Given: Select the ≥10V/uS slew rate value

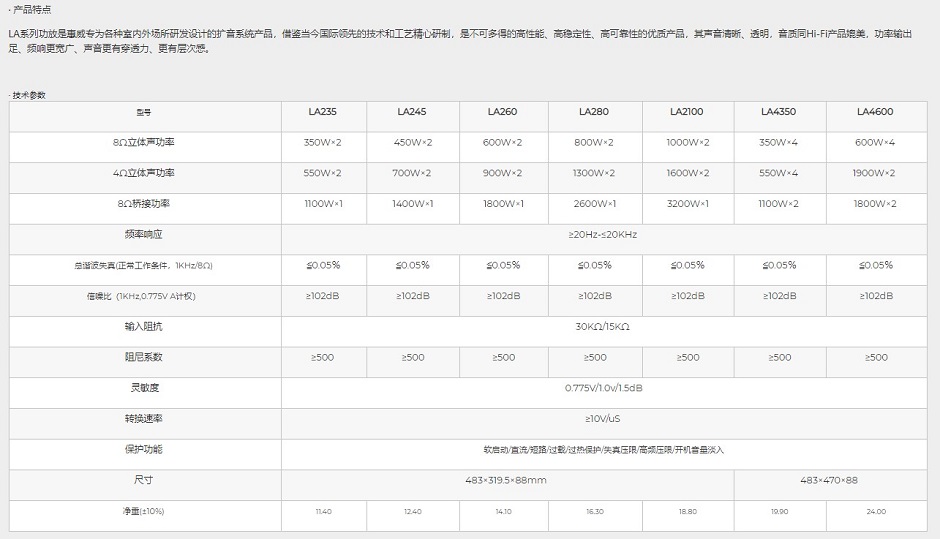Looking at the screenshot, I should pos(609,418).
